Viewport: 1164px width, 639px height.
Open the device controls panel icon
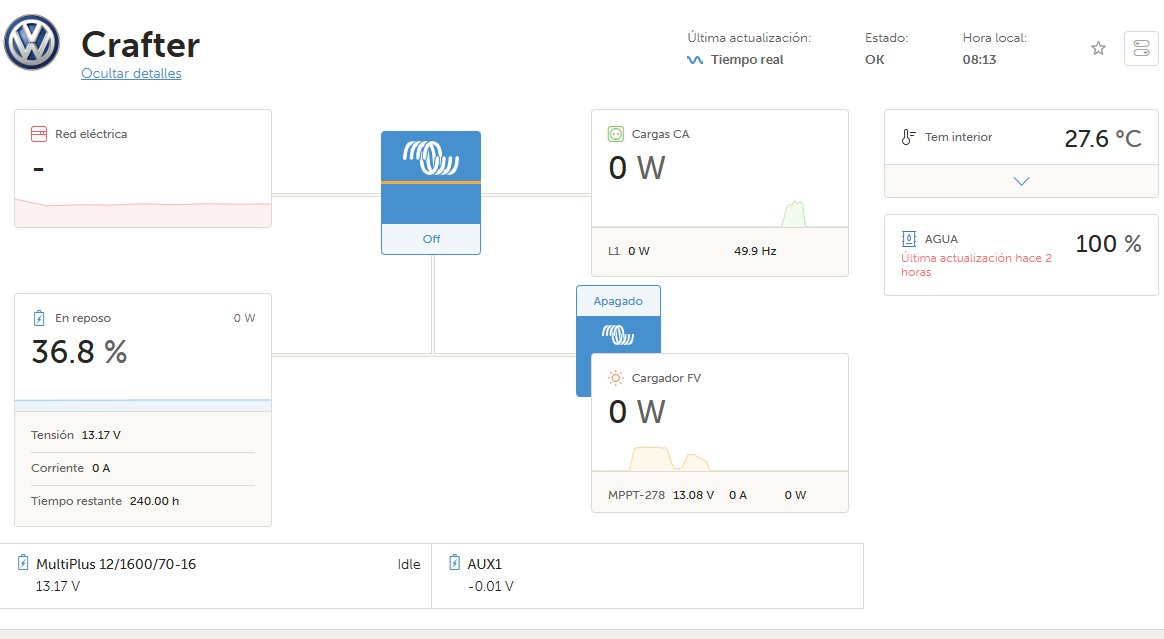pos(1141,48)
